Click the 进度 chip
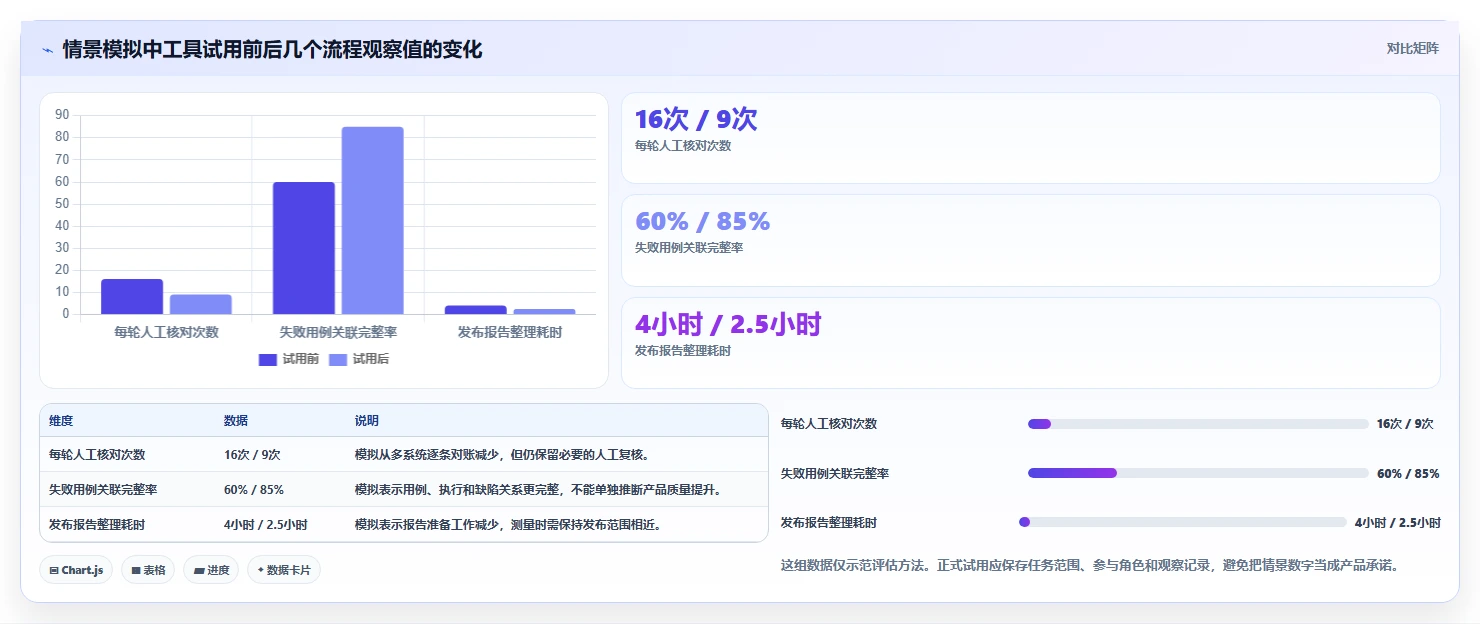 pyautogui.click(x=211, y=570)
